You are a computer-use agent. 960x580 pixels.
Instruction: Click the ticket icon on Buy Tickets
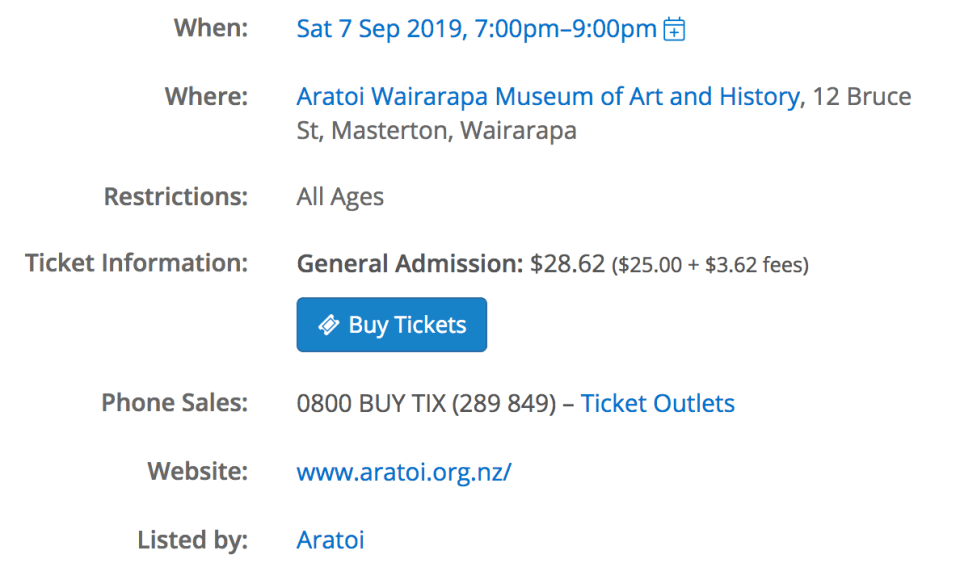[x=327, y=325]
